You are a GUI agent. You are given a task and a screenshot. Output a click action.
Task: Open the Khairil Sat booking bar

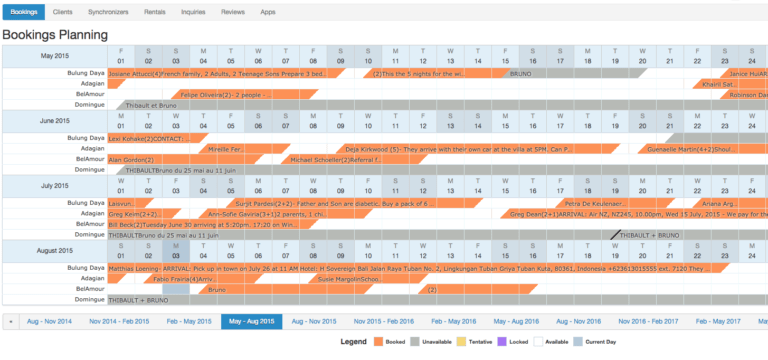[x=730, y=84]
